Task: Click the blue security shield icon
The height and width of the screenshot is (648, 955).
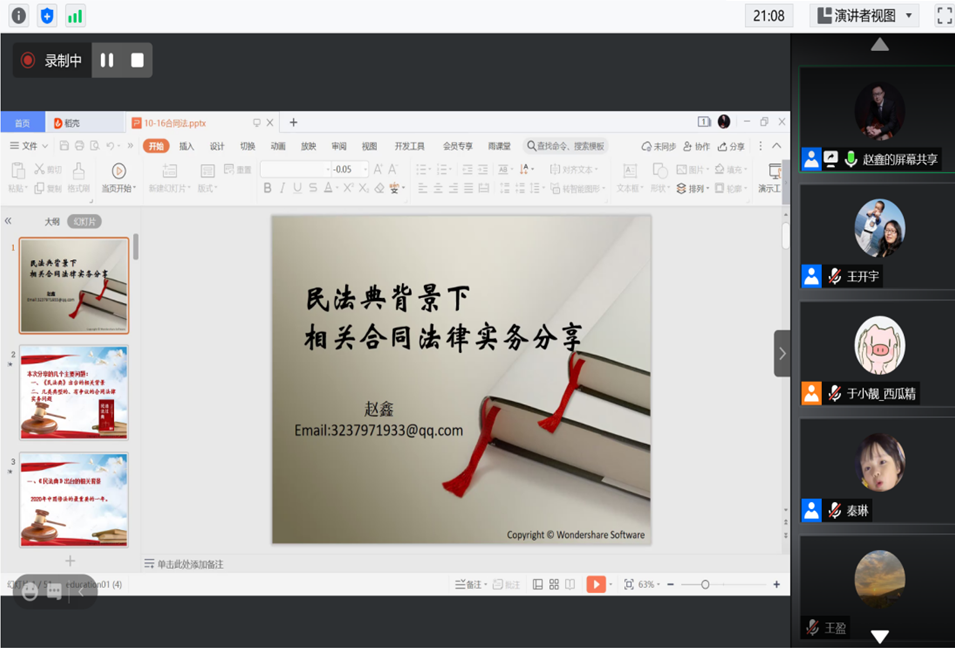Action: click(47, 15)
